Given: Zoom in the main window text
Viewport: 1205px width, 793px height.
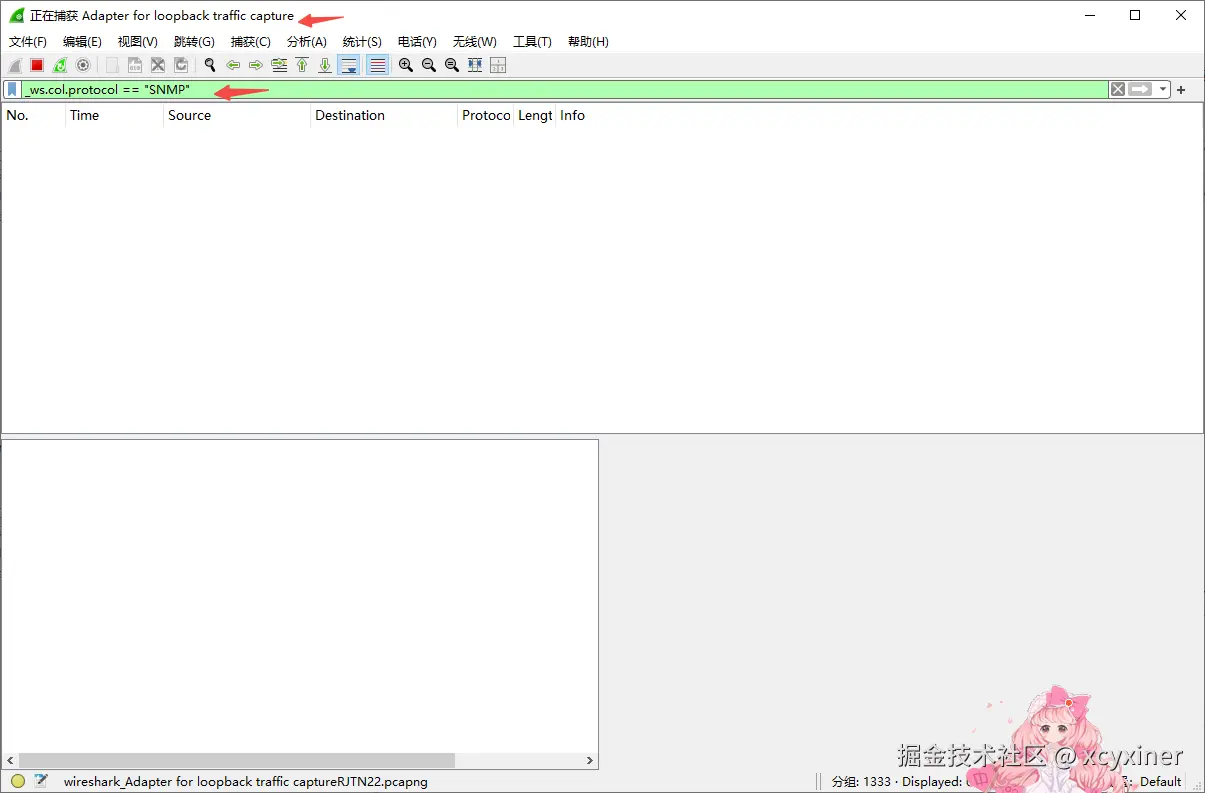Looking at the screenshot, I should coord(406,65).
